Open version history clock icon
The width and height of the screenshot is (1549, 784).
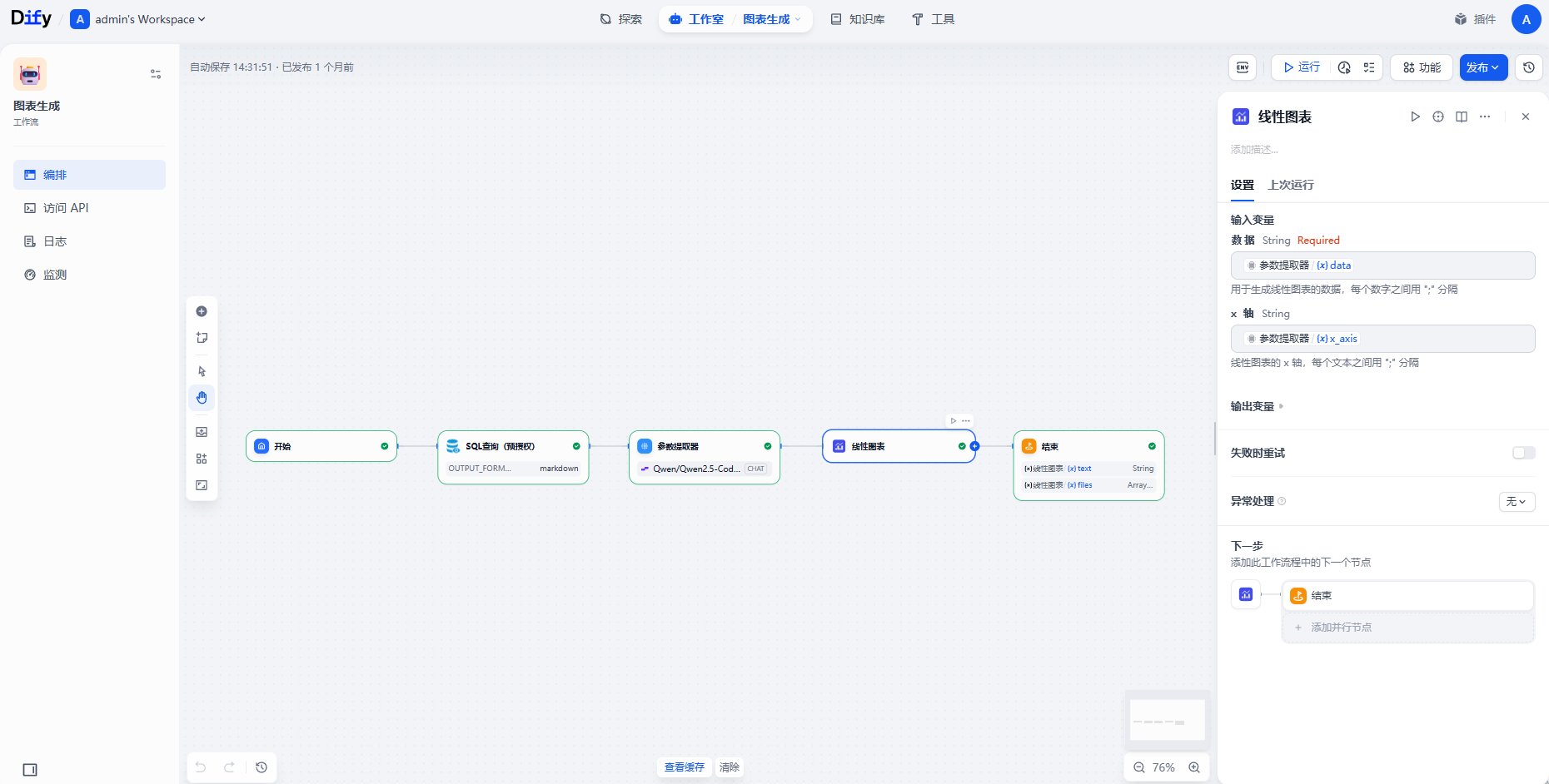pos(1528,67)
